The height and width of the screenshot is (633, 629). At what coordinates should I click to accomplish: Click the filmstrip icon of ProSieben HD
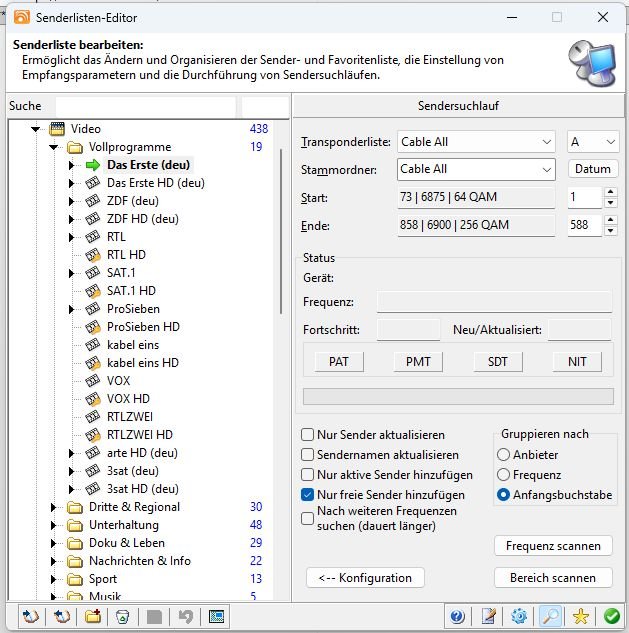click(x=93, y=327)
